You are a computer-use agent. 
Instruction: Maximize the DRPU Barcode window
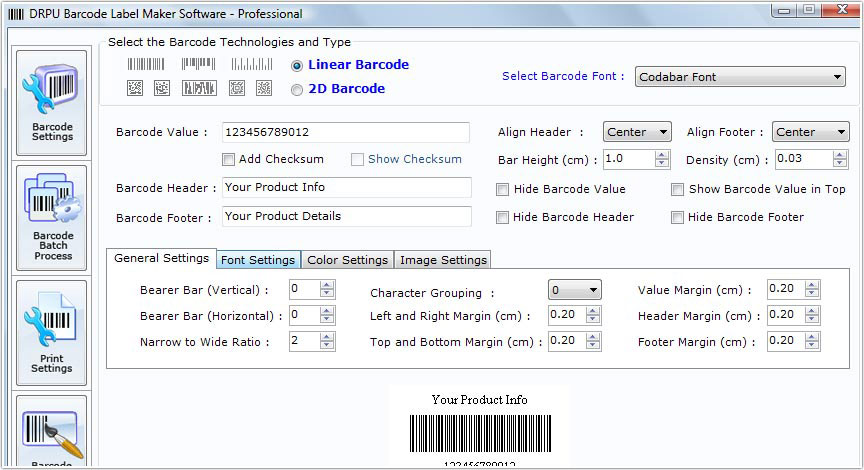pos(809,10)
